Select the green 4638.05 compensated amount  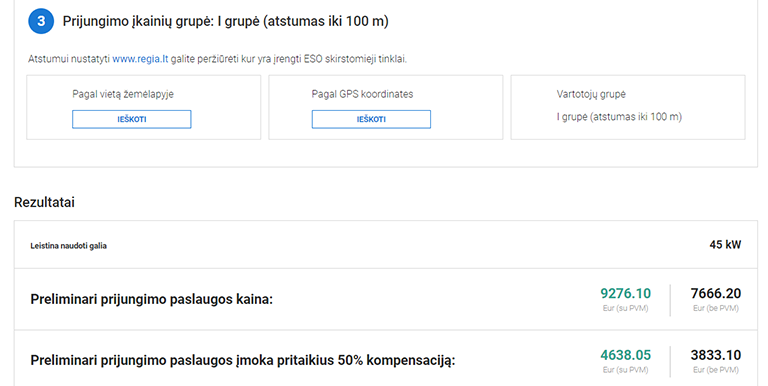tap(625, 355)
